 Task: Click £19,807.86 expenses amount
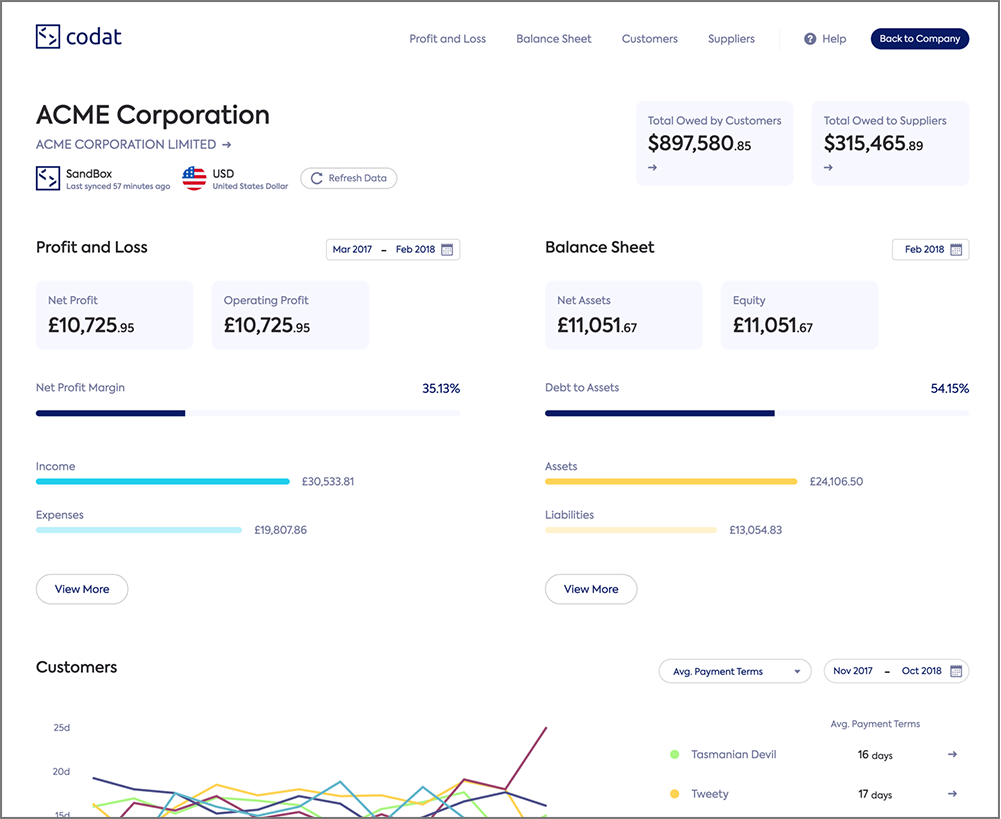point(281,530)
